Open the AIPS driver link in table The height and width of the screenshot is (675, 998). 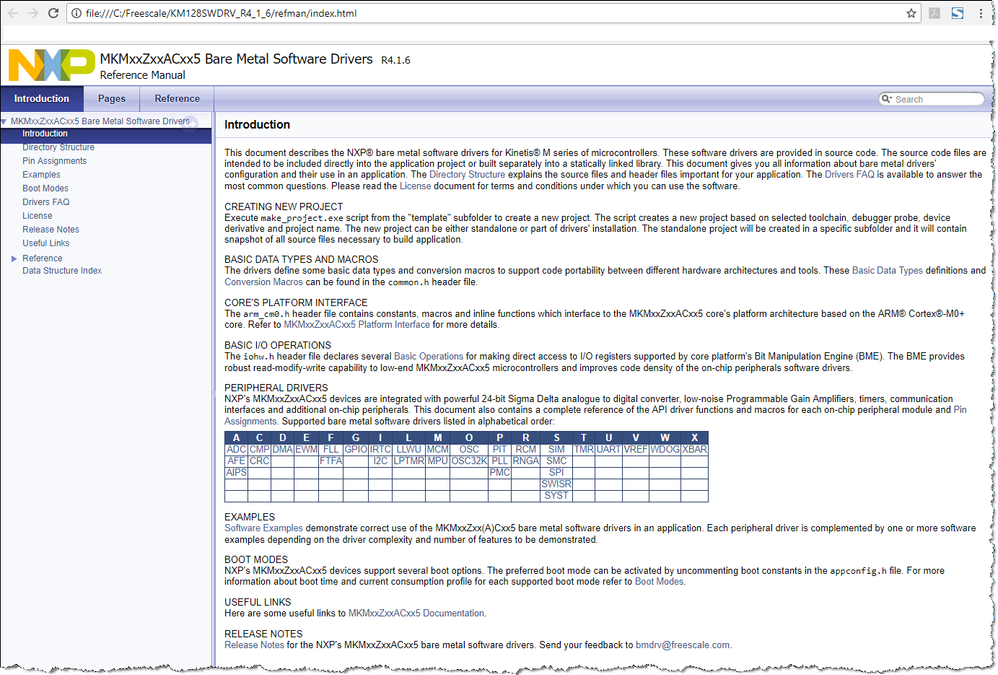(x=236, y=473)
